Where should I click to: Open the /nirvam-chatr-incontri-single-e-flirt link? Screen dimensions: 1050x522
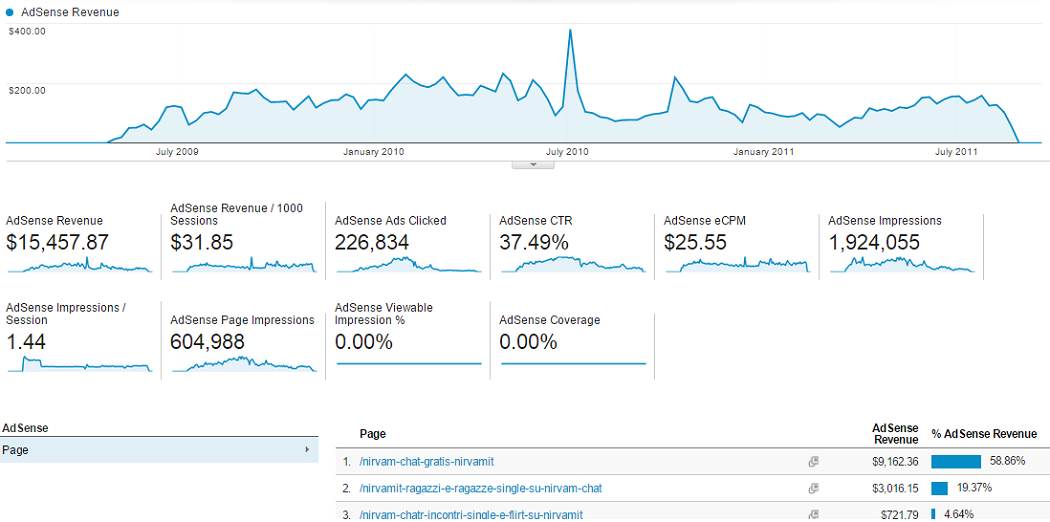[x=470, y=514]
